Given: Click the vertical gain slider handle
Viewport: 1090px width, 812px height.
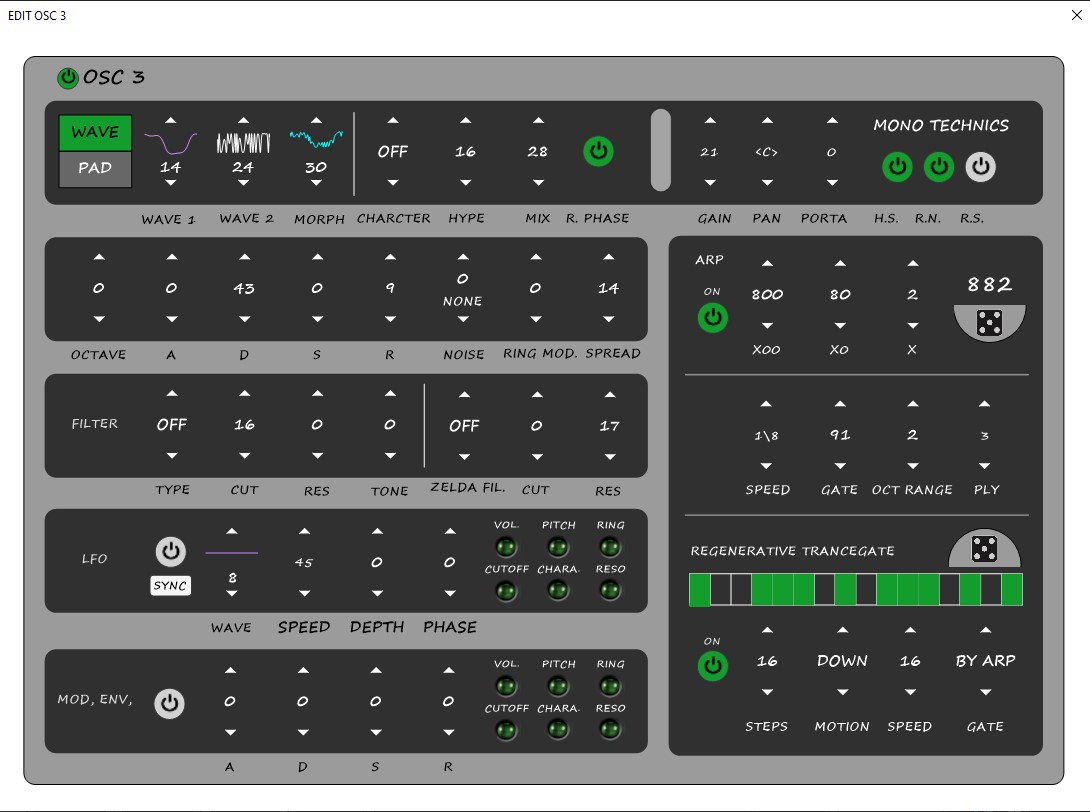Looking at the screenshot, I should click(x=660, y=150).
